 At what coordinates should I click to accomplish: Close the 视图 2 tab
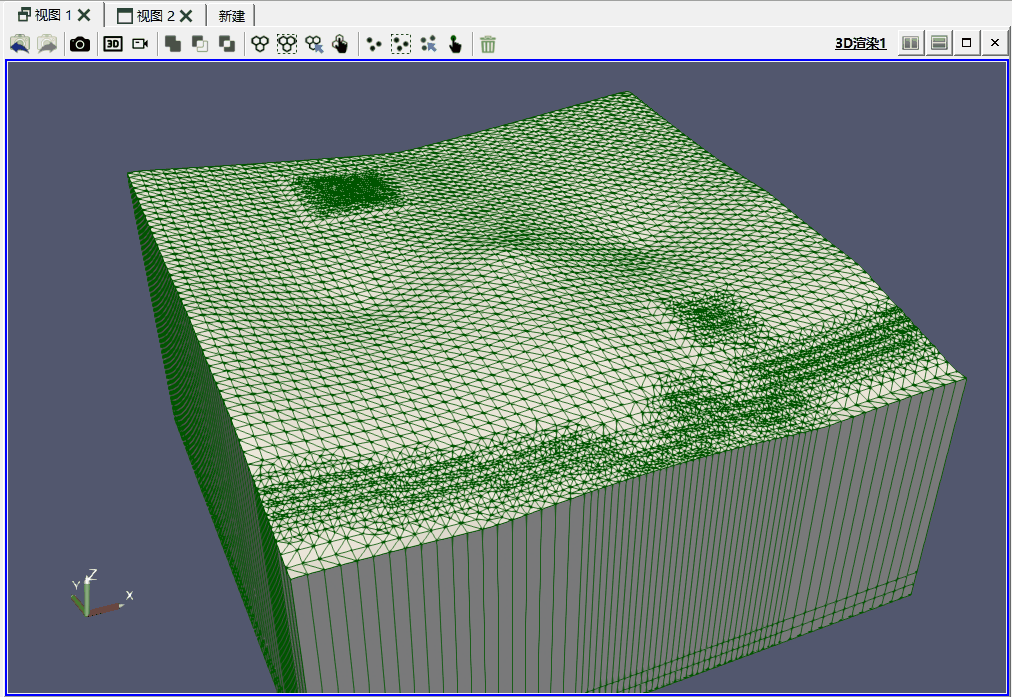(186, 15)
